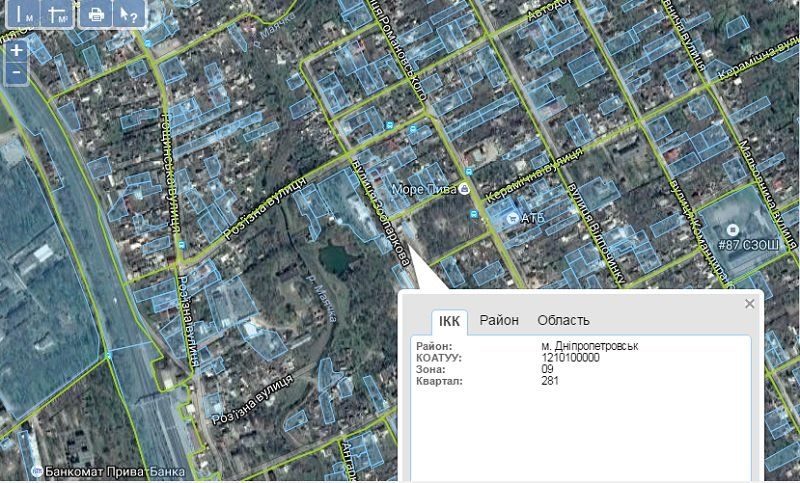The image size is (800, 483).
Task: Select the area measurement tool (м²)
Action: point(58,14)
